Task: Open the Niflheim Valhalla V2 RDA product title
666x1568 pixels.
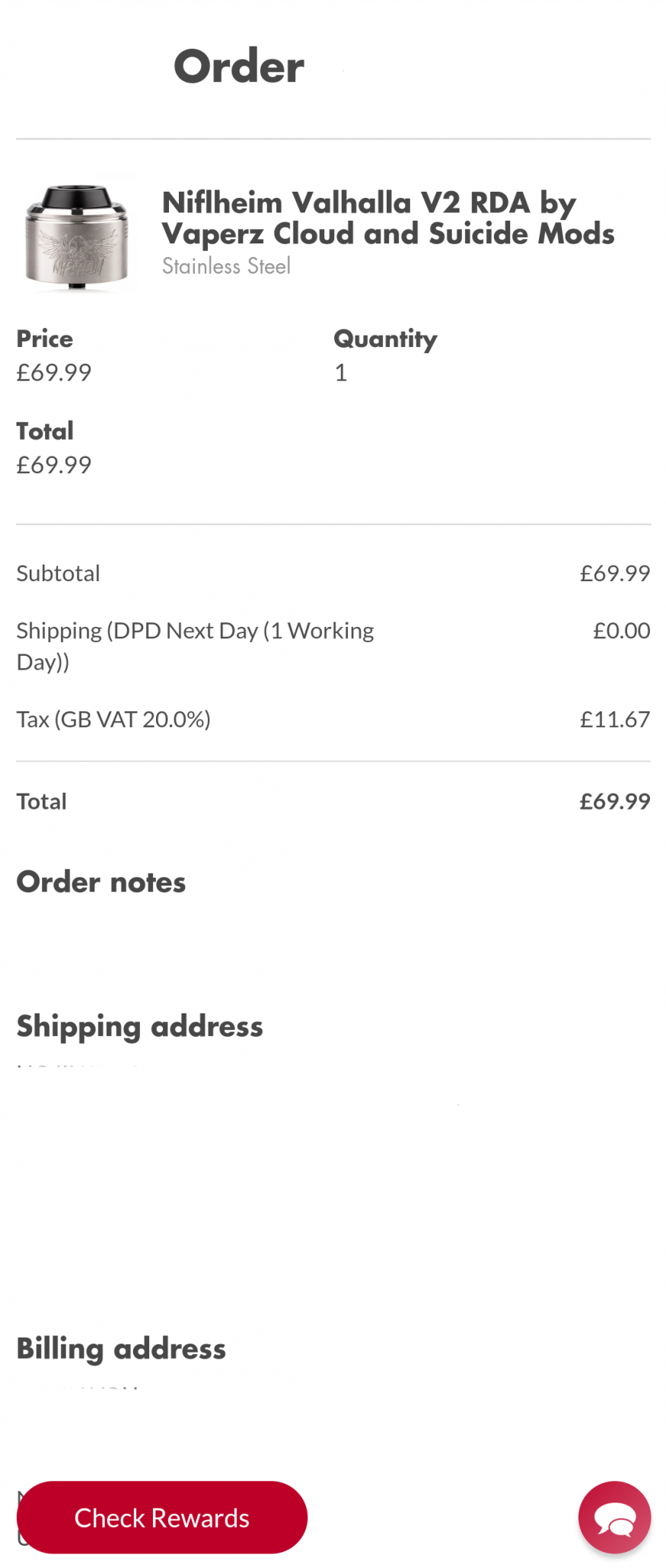Action: click(387, 218)
